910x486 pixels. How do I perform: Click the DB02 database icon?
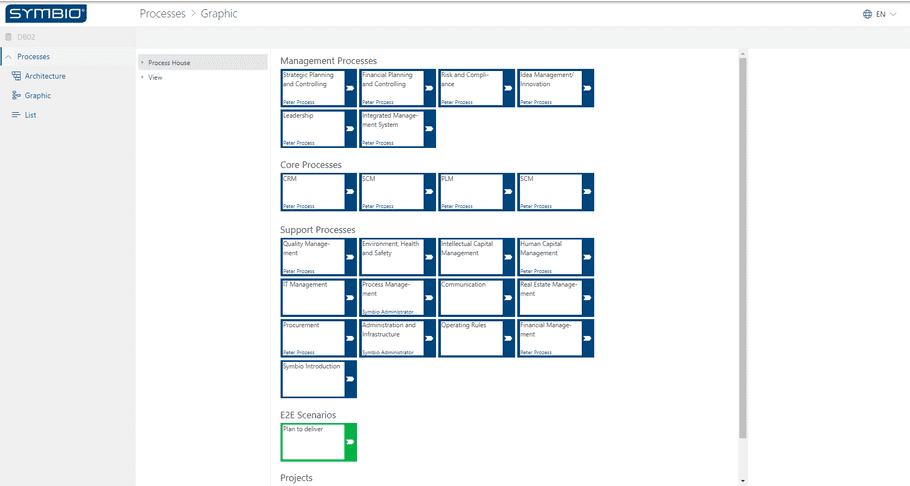(x=9, y=37)
